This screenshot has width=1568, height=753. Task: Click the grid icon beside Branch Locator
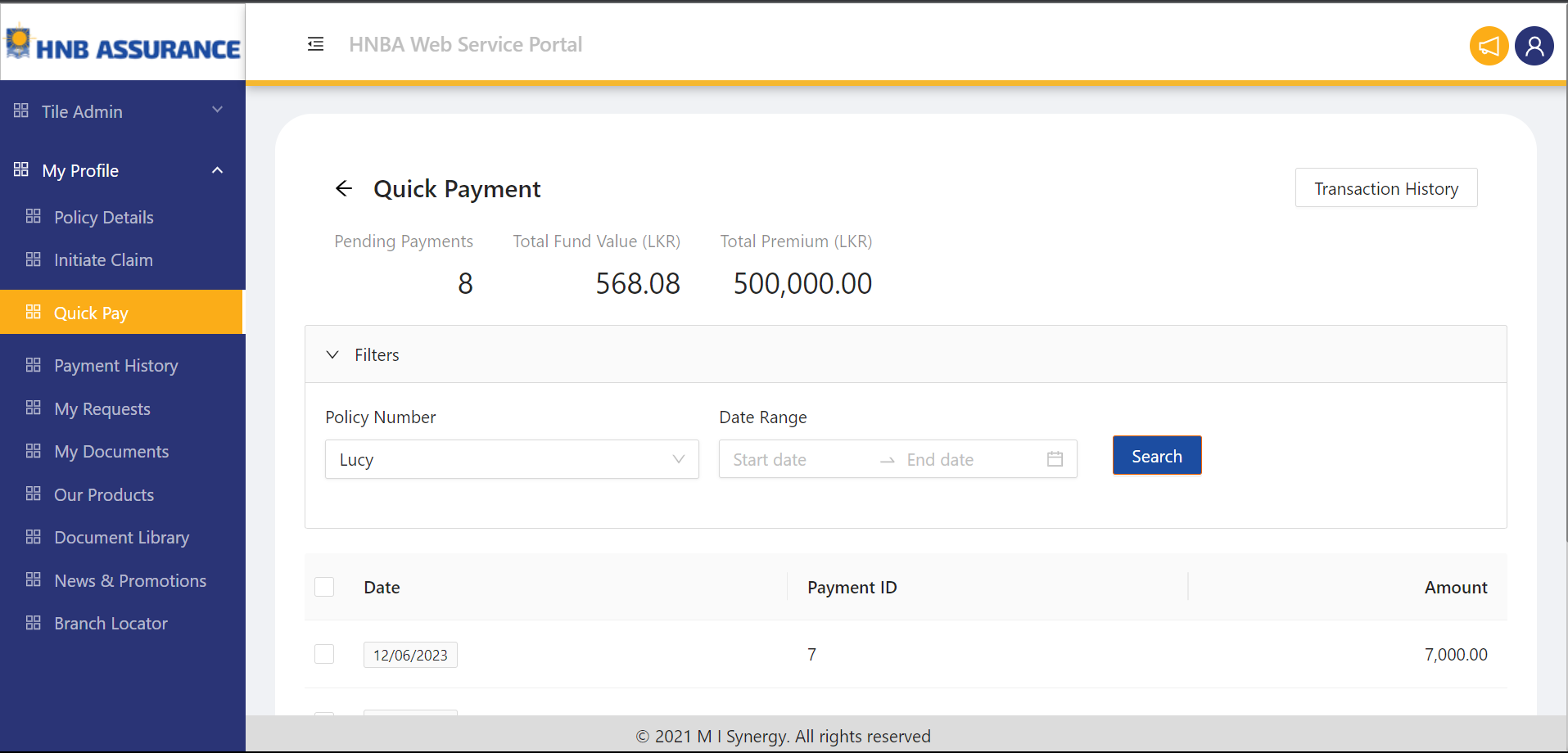pos(34,623)
